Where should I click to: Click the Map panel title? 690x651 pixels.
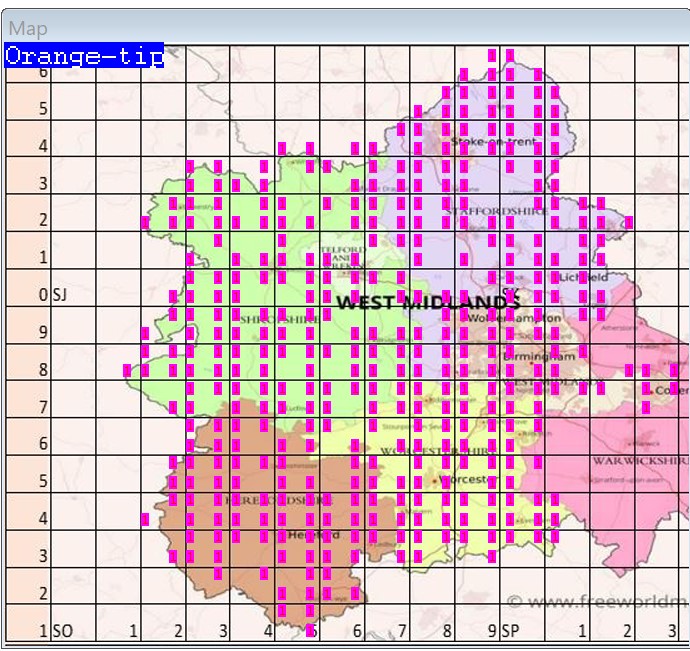(x=28, y=29)
